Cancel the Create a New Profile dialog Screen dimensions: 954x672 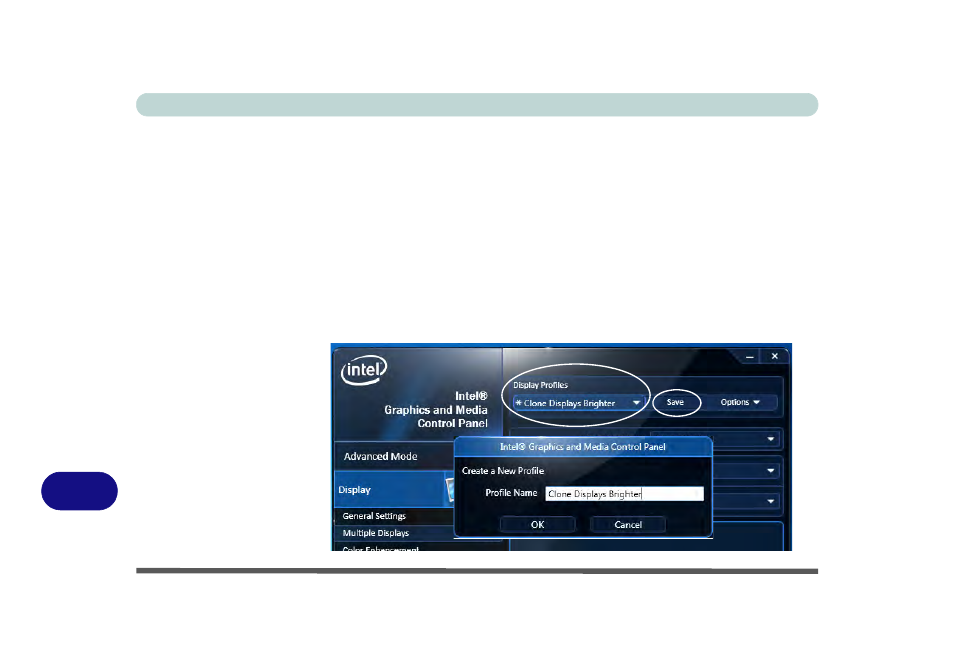click(627, 524)
